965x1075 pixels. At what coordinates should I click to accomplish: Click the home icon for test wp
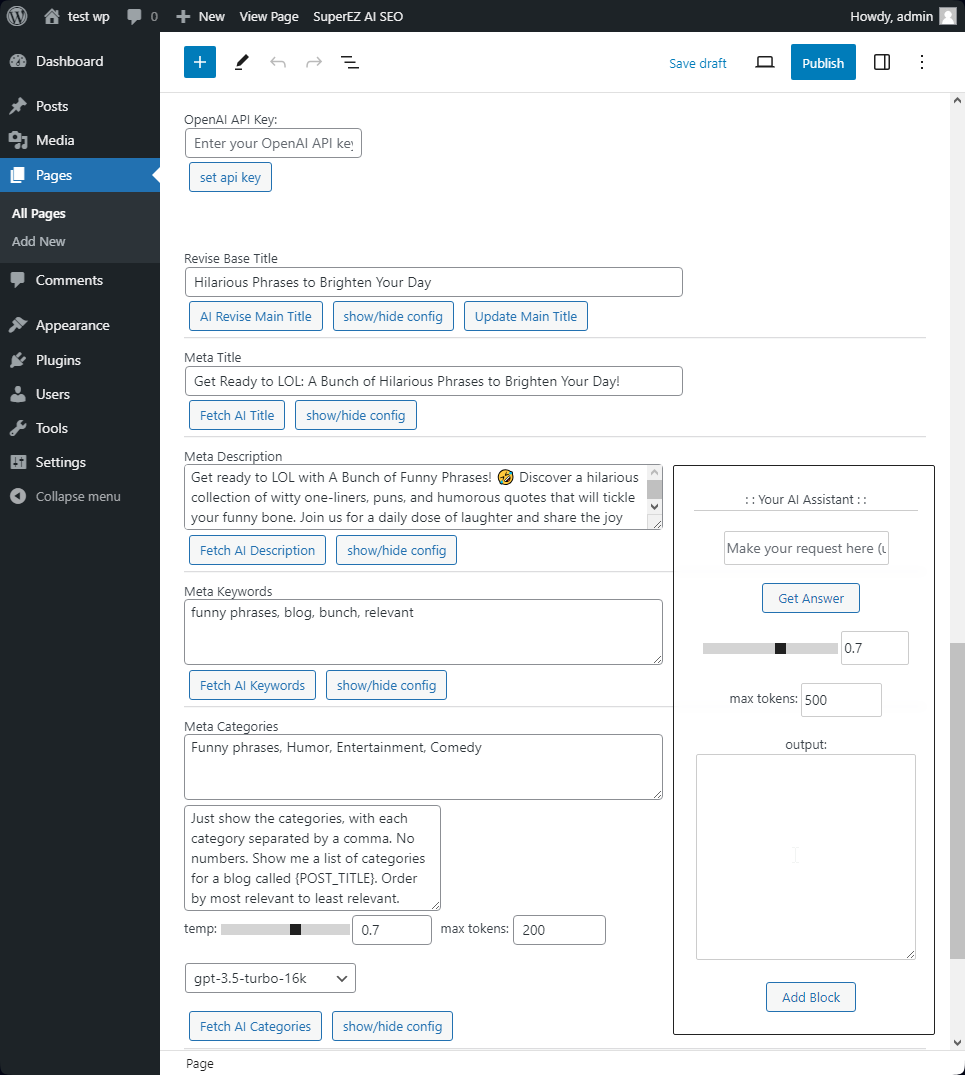pyautogui.click(x=51, y=16)
